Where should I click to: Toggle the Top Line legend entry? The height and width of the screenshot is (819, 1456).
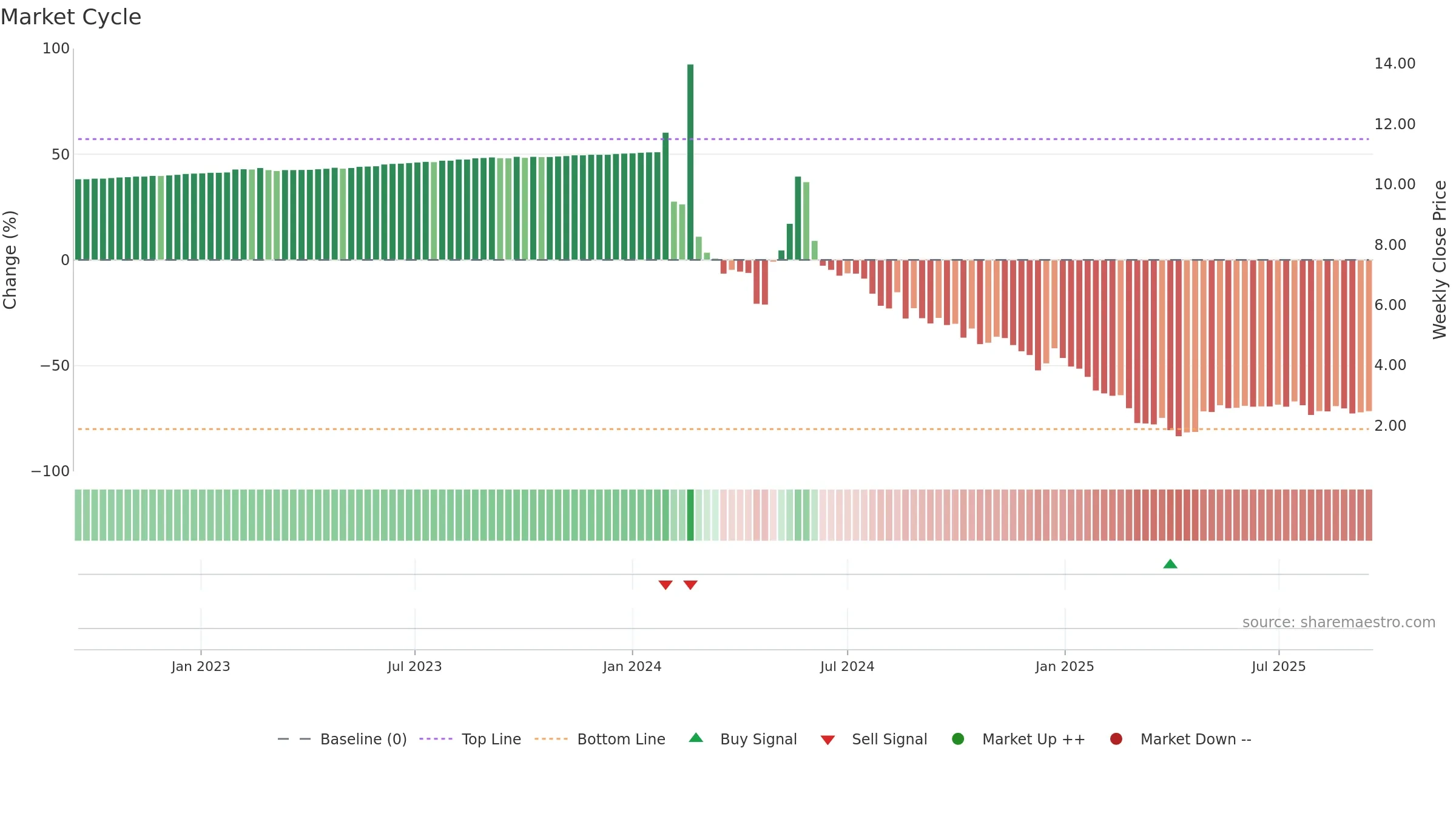click(470, 739)
